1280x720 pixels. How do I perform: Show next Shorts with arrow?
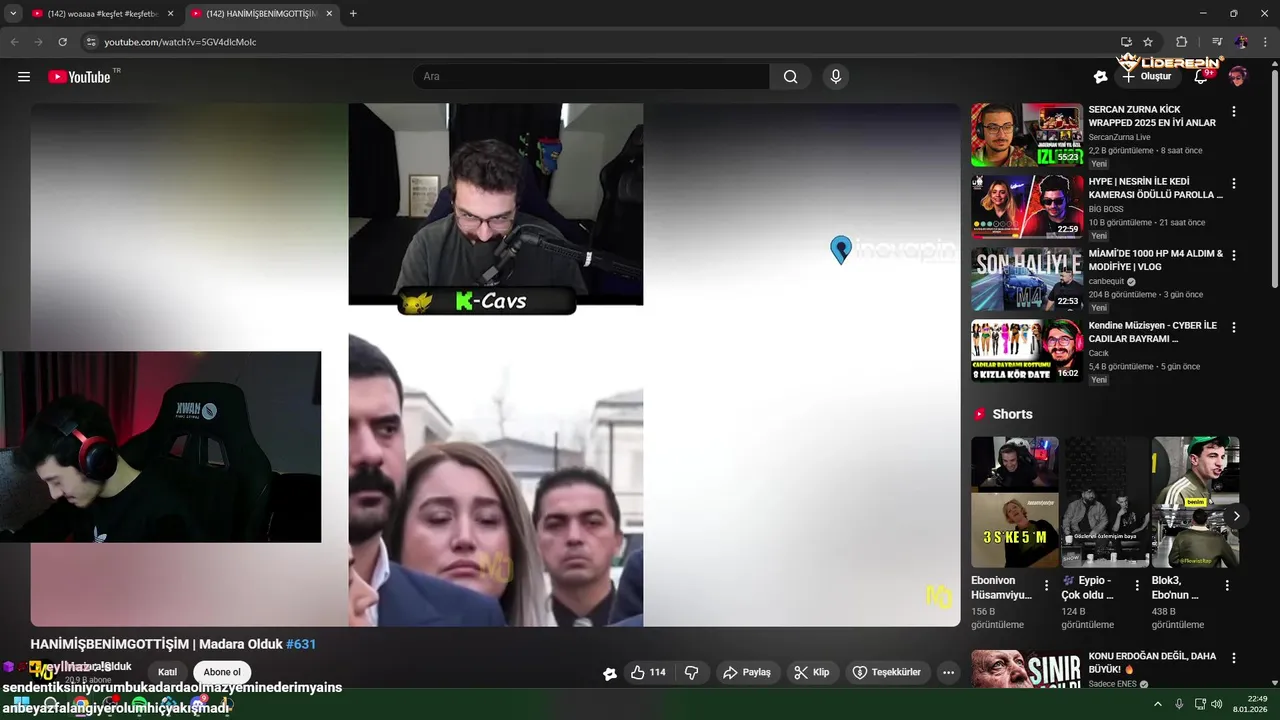[1236, 516]
